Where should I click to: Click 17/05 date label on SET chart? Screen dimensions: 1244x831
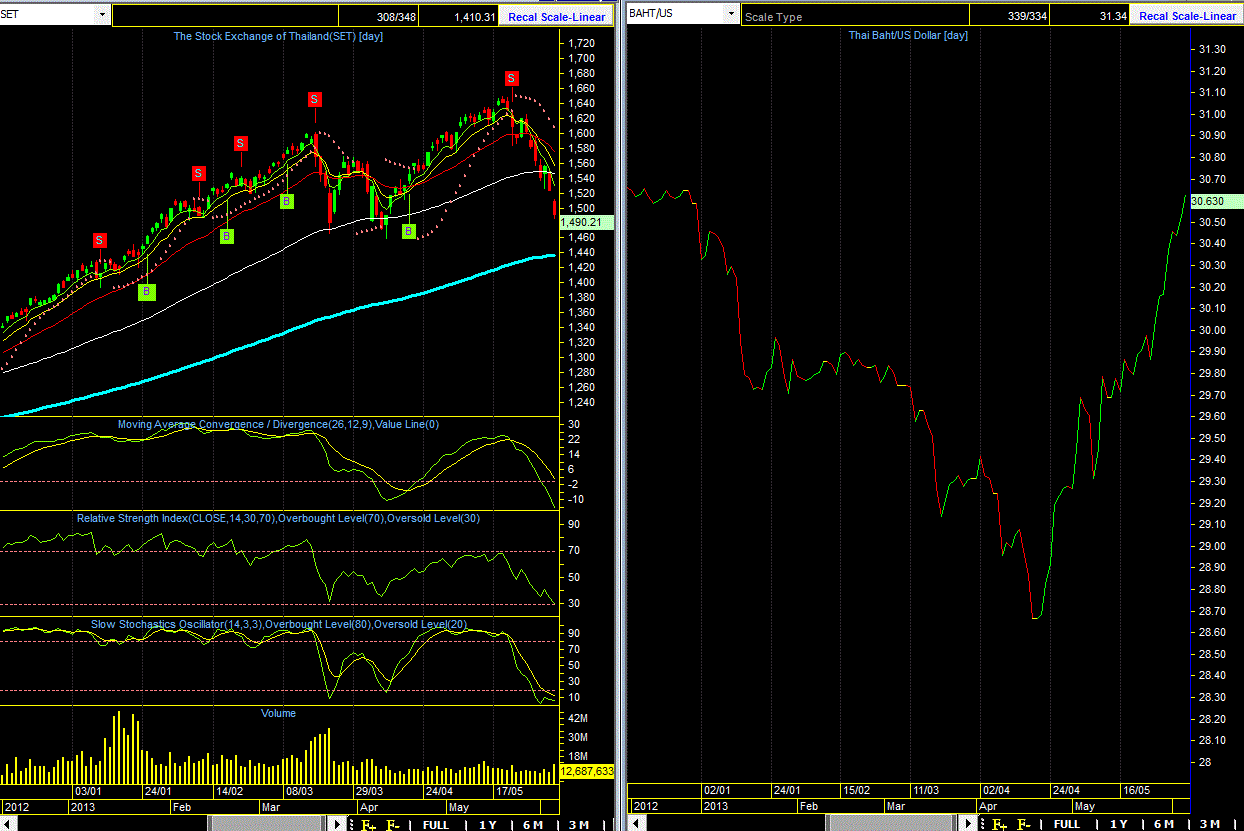click(511, 791)
